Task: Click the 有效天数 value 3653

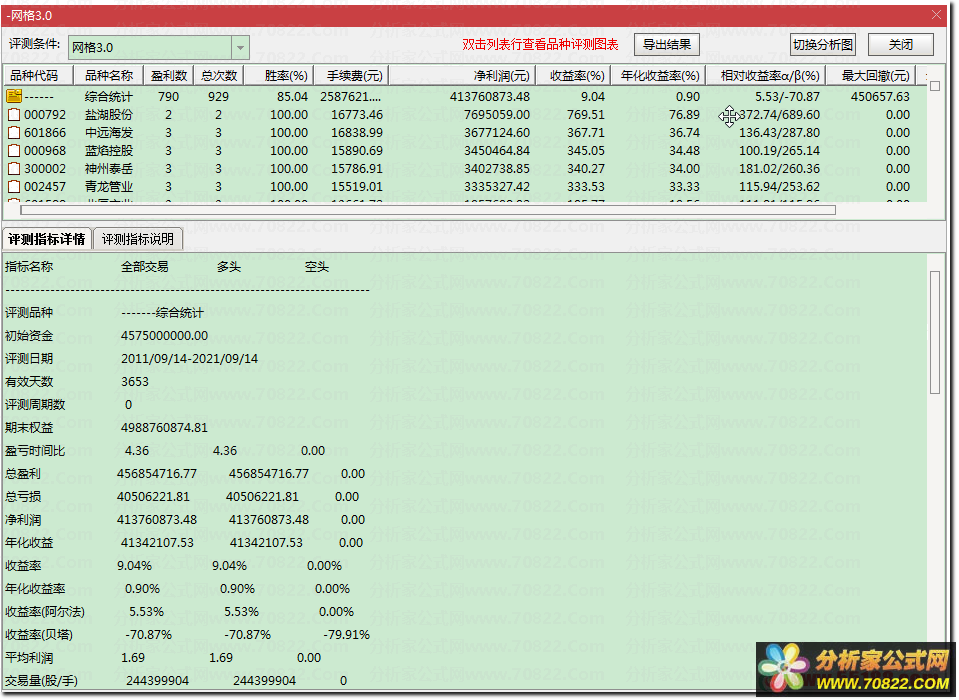Action: click(x=135, y=382)
